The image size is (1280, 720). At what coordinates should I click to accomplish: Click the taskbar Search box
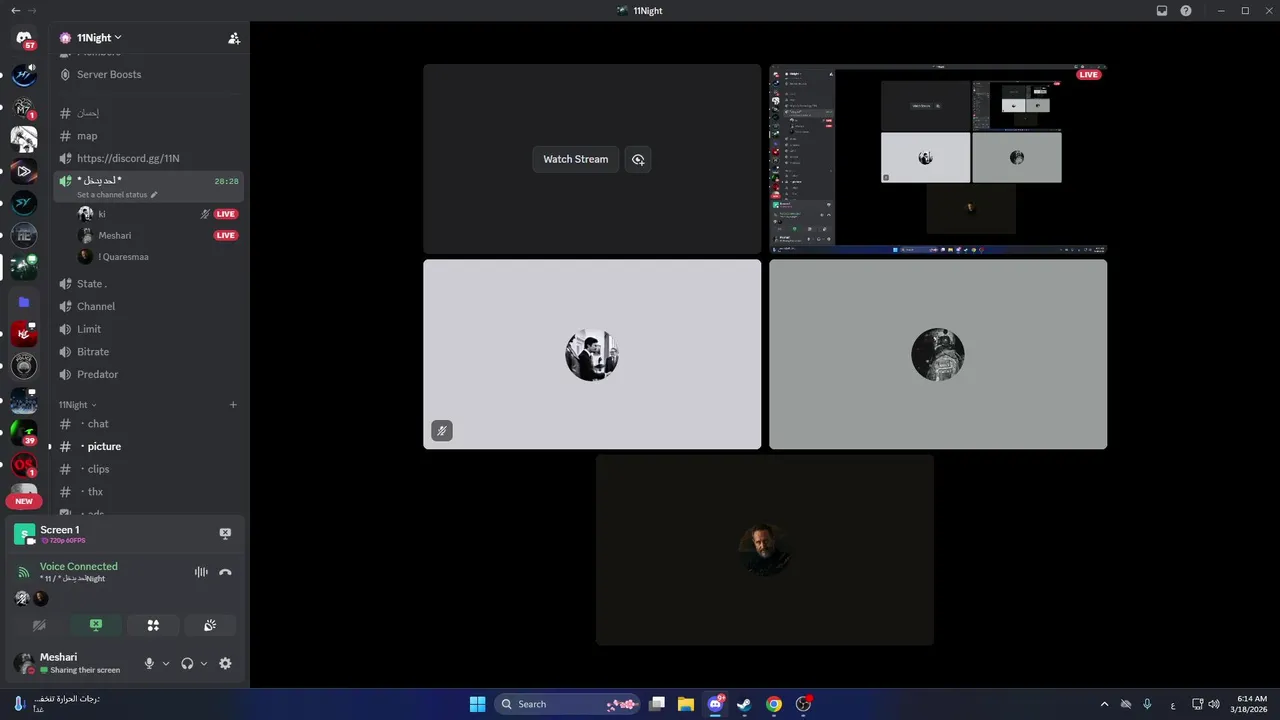coord(568,704)
